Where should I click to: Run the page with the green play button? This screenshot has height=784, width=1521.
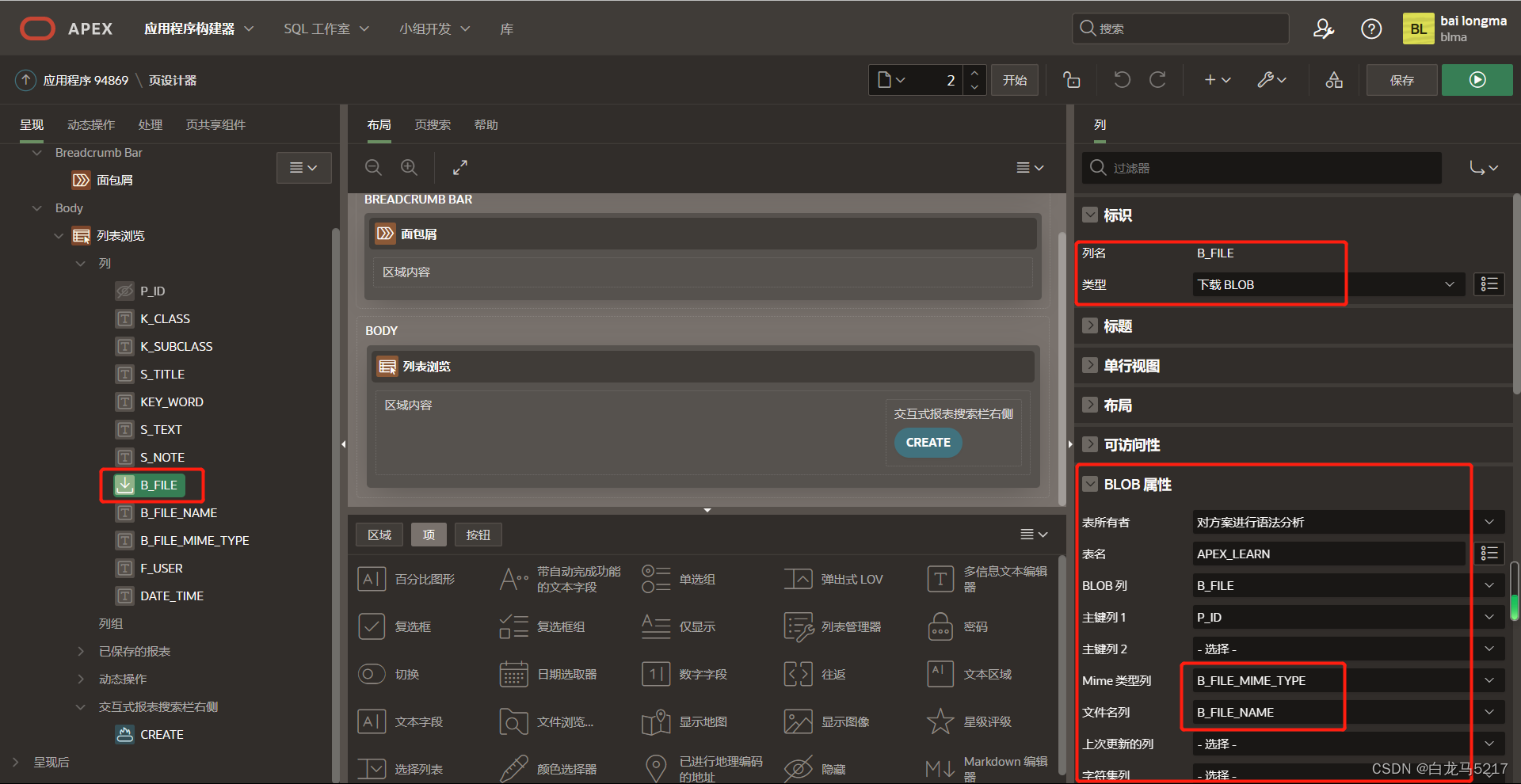(x=1477, y=80)
